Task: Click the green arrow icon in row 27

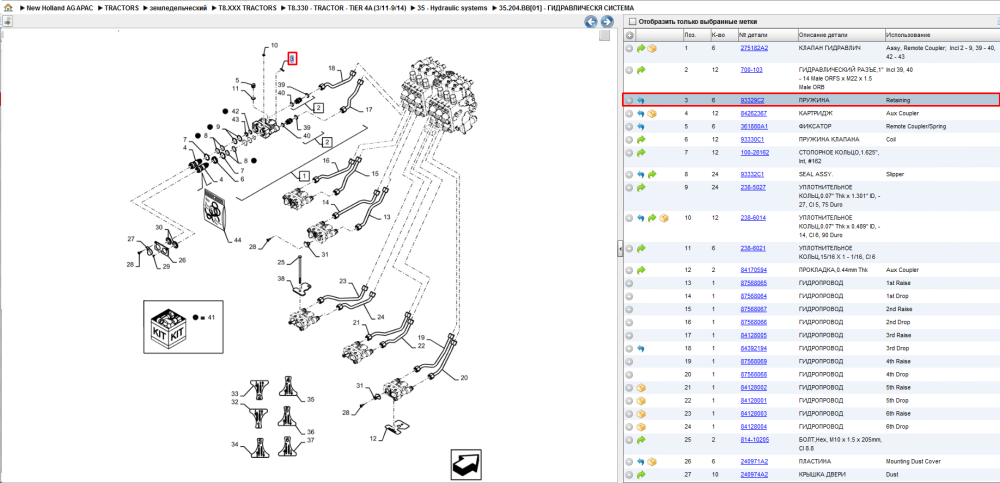Action: (641, 475)
